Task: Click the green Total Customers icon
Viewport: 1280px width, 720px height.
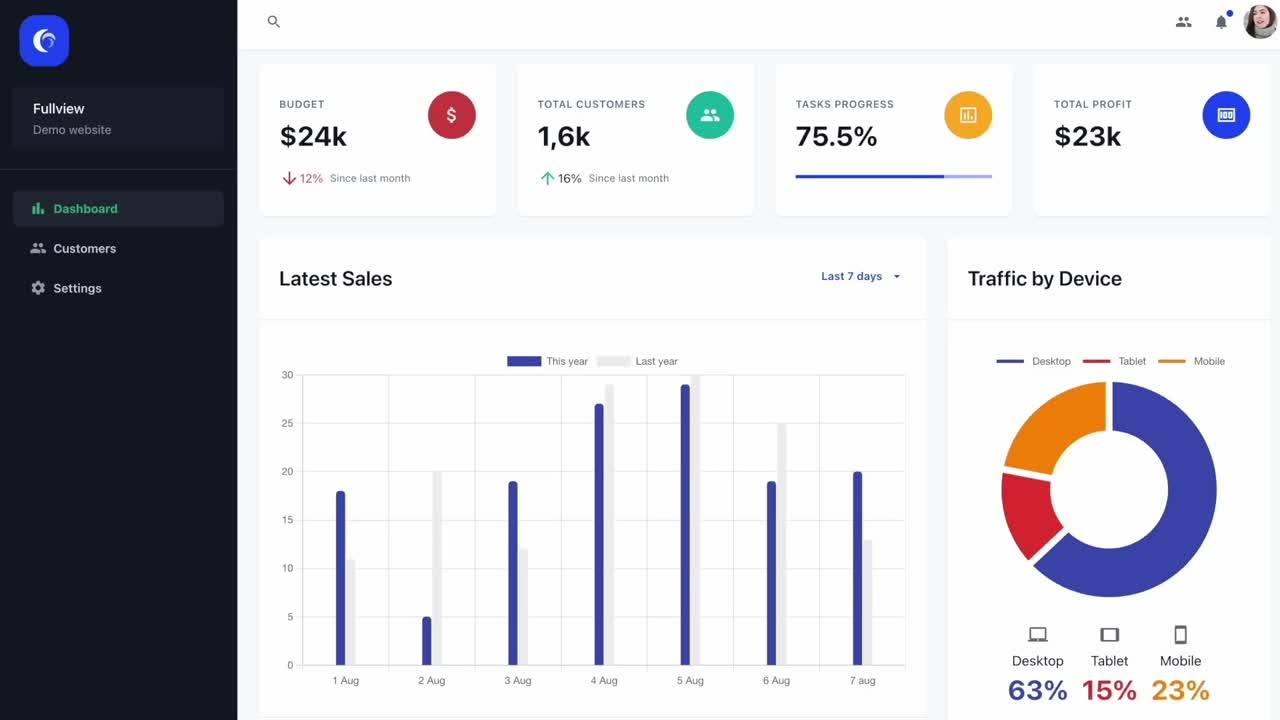Action: 709,115
